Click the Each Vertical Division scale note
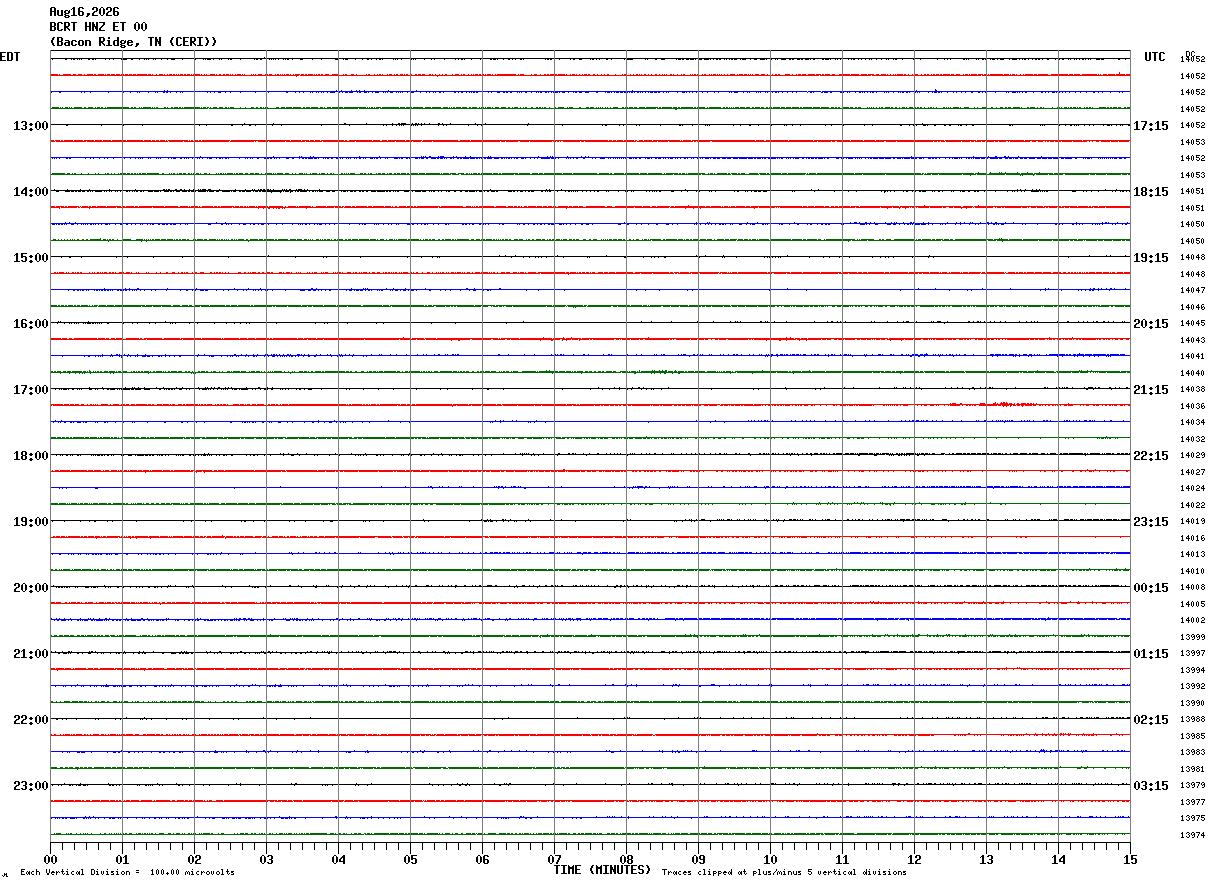Image resolution: width=1210 pixels, height=886 pixels. click(x=127, y=873)
